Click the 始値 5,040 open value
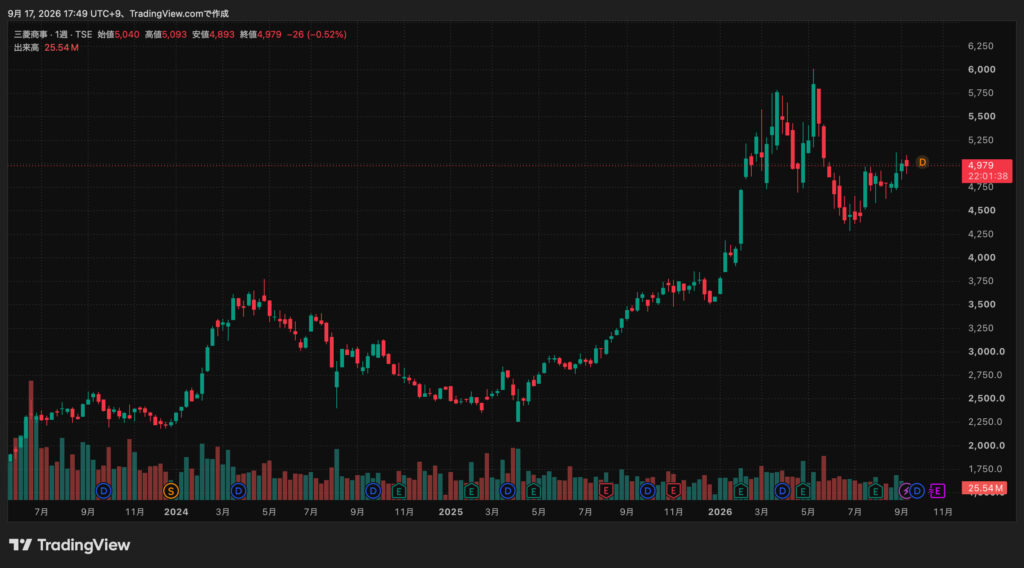Viewport: 1024px width, 568px height. 118,35
